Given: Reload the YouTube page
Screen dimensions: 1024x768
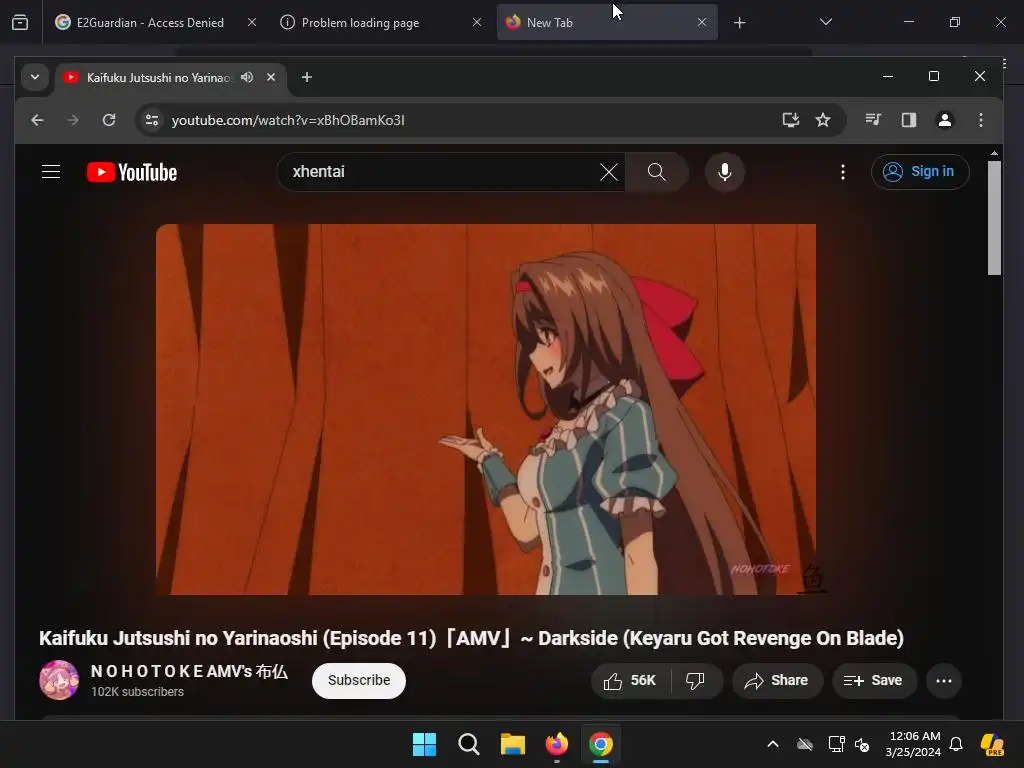Looking at the screenshot, I should 109,120.
